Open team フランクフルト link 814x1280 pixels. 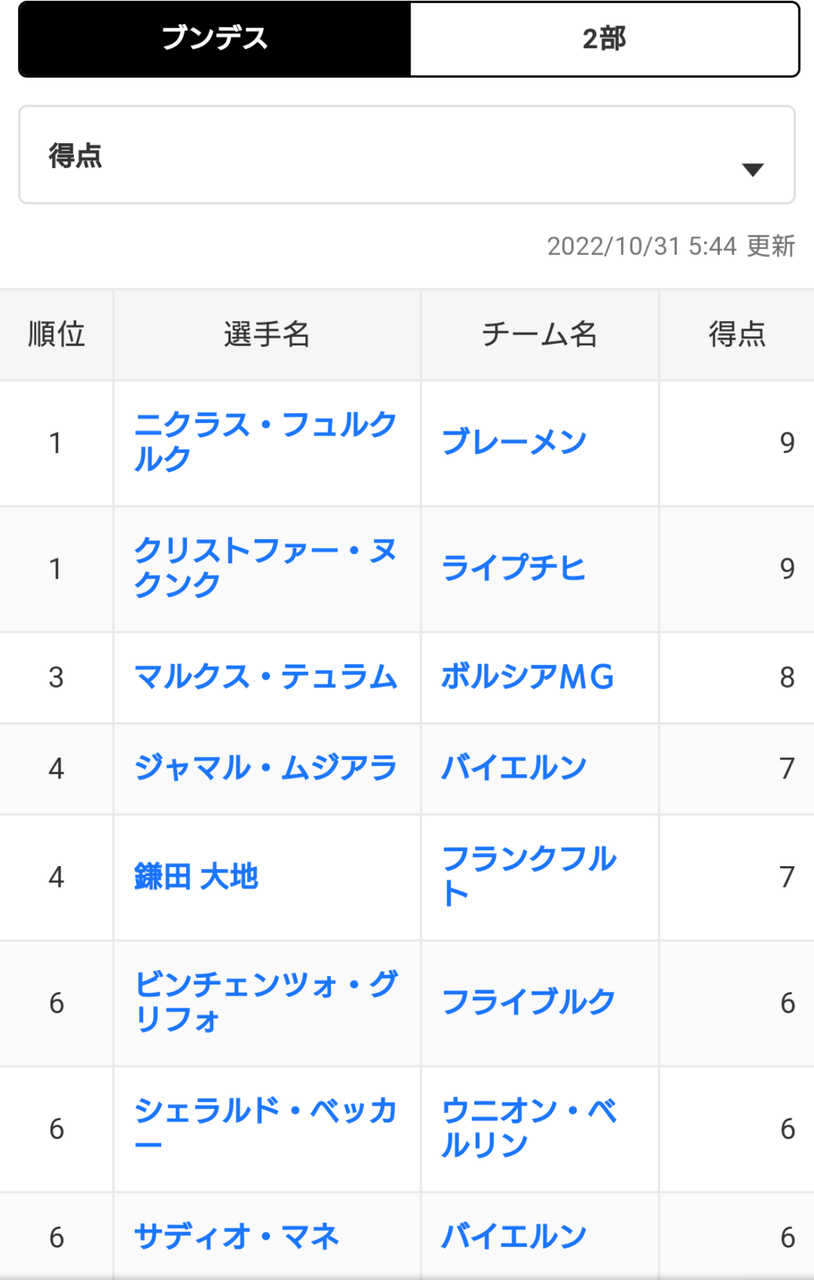click(529, 877)
